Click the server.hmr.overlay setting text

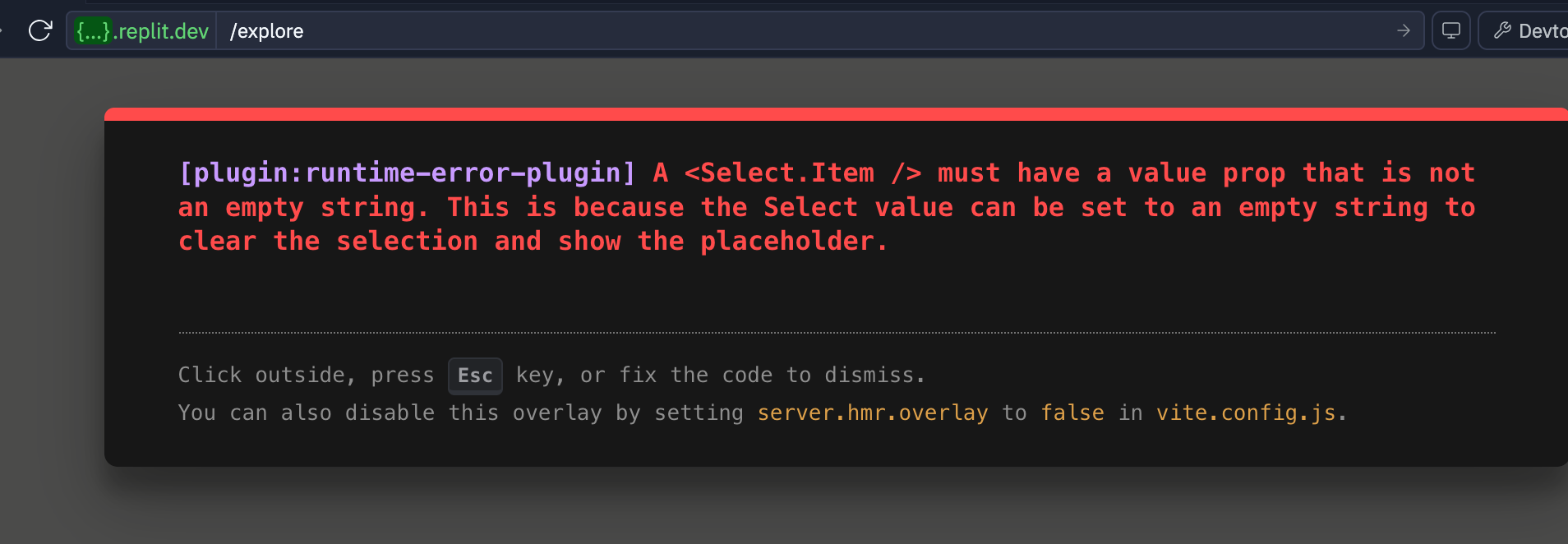872,413
